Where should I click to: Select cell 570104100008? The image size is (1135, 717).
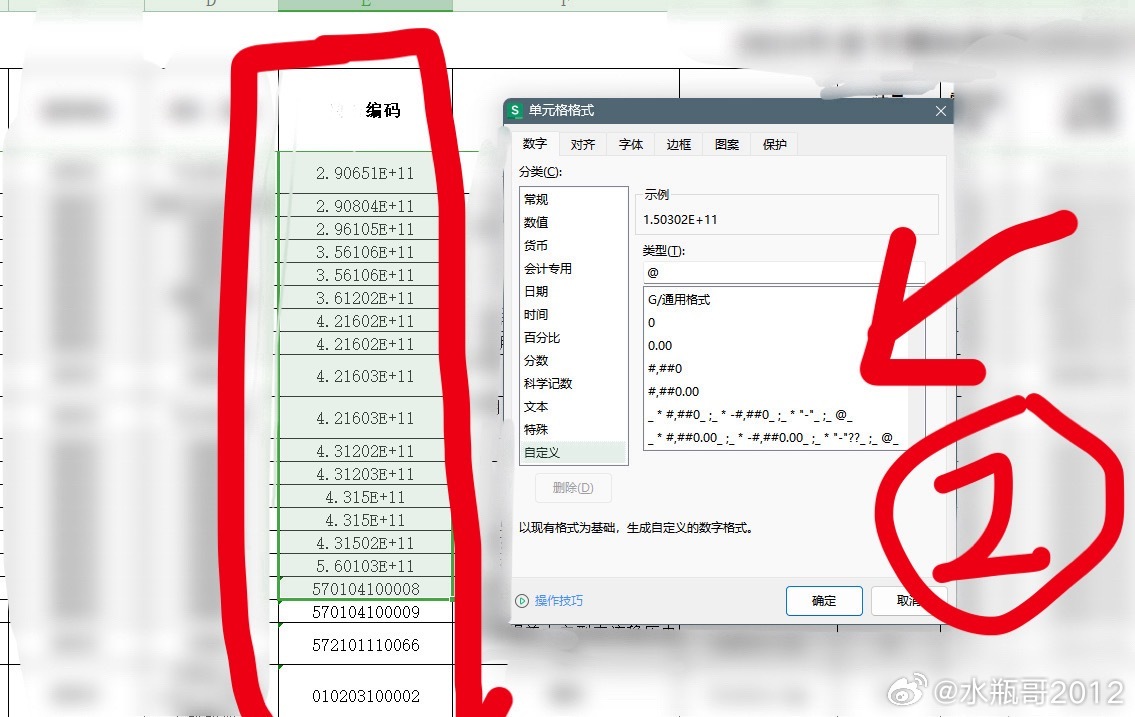coord(366,589)
